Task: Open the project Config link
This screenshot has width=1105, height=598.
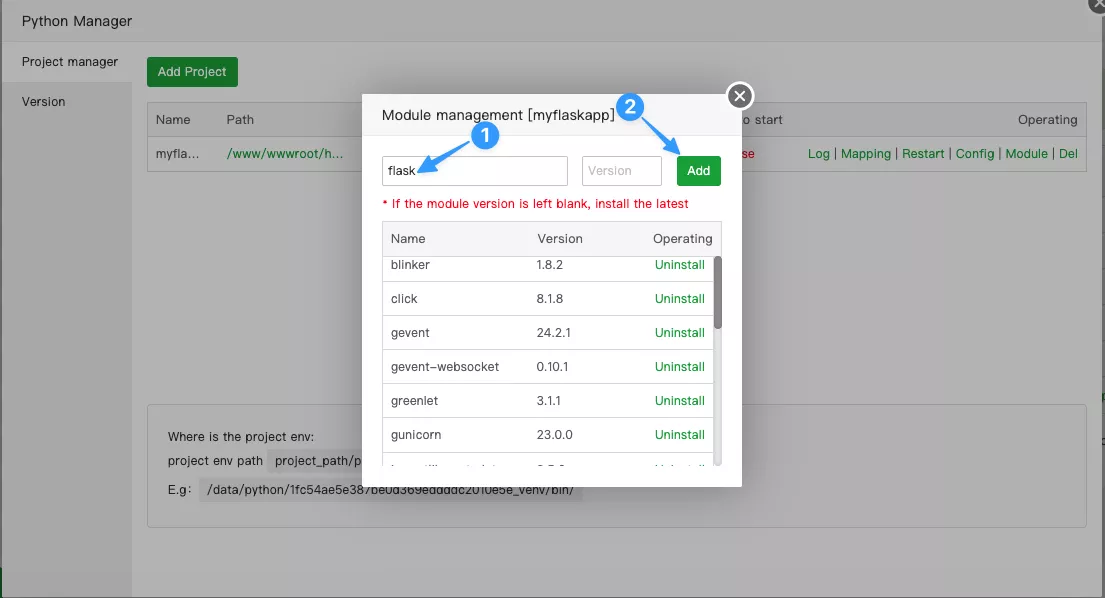Action: click(975, 154)
